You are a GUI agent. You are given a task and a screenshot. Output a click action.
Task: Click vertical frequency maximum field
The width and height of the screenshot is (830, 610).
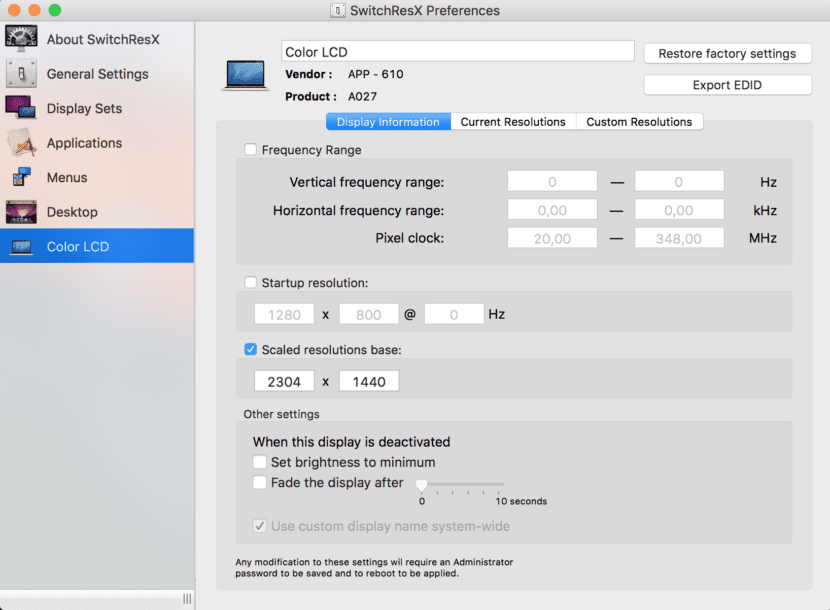679,182
